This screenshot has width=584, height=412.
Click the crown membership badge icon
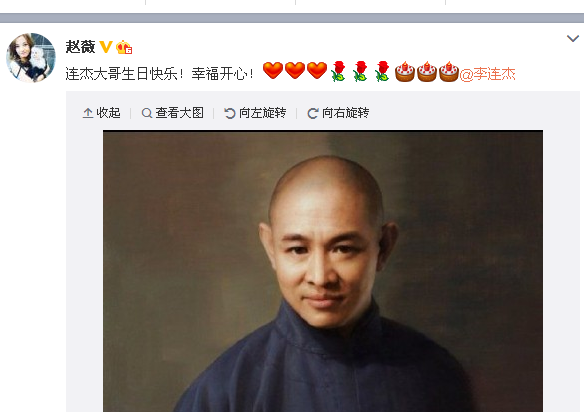[x=124, y=47]
